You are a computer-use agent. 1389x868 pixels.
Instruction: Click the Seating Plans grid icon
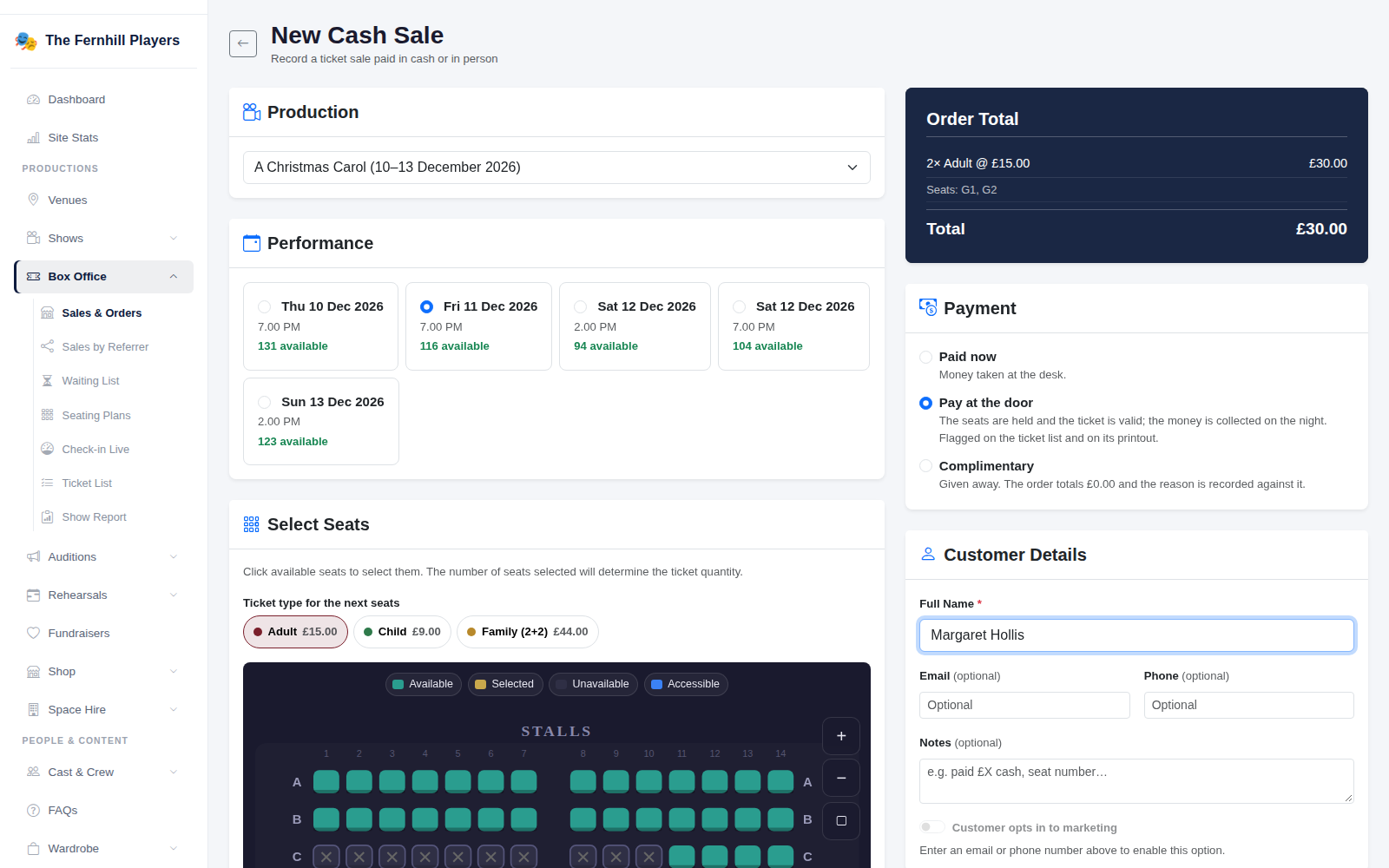(x=48, y=415)
